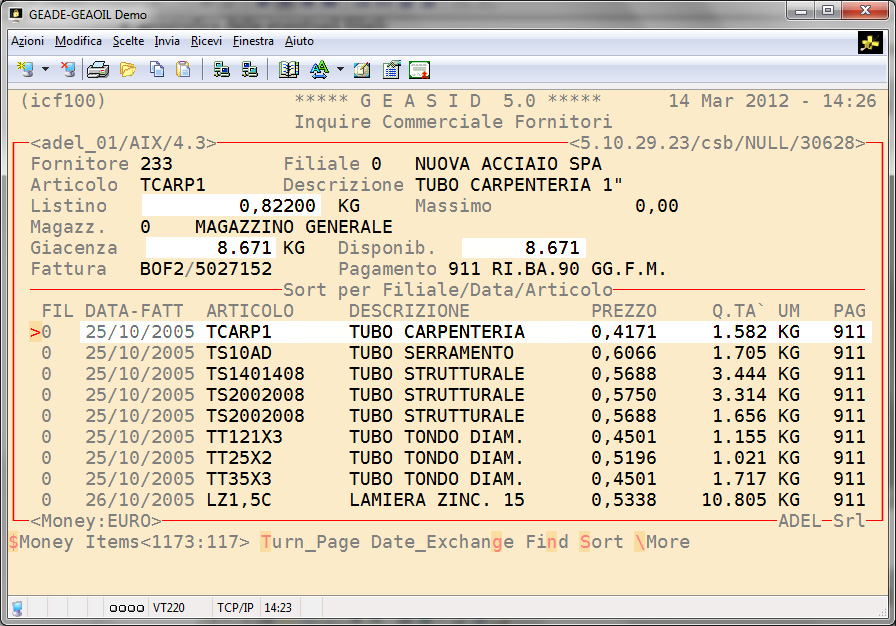Expand the dropdown arrow beside font icon
This screenshot has width=896, height=626.
pyautogui.click(x=340, y=70)
